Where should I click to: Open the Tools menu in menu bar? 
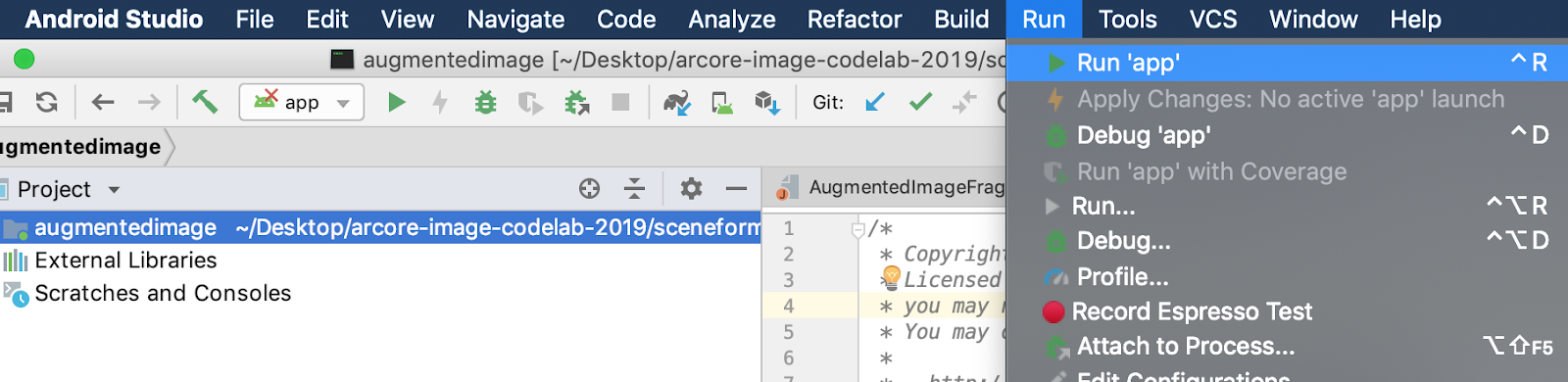click(1127, 19)
